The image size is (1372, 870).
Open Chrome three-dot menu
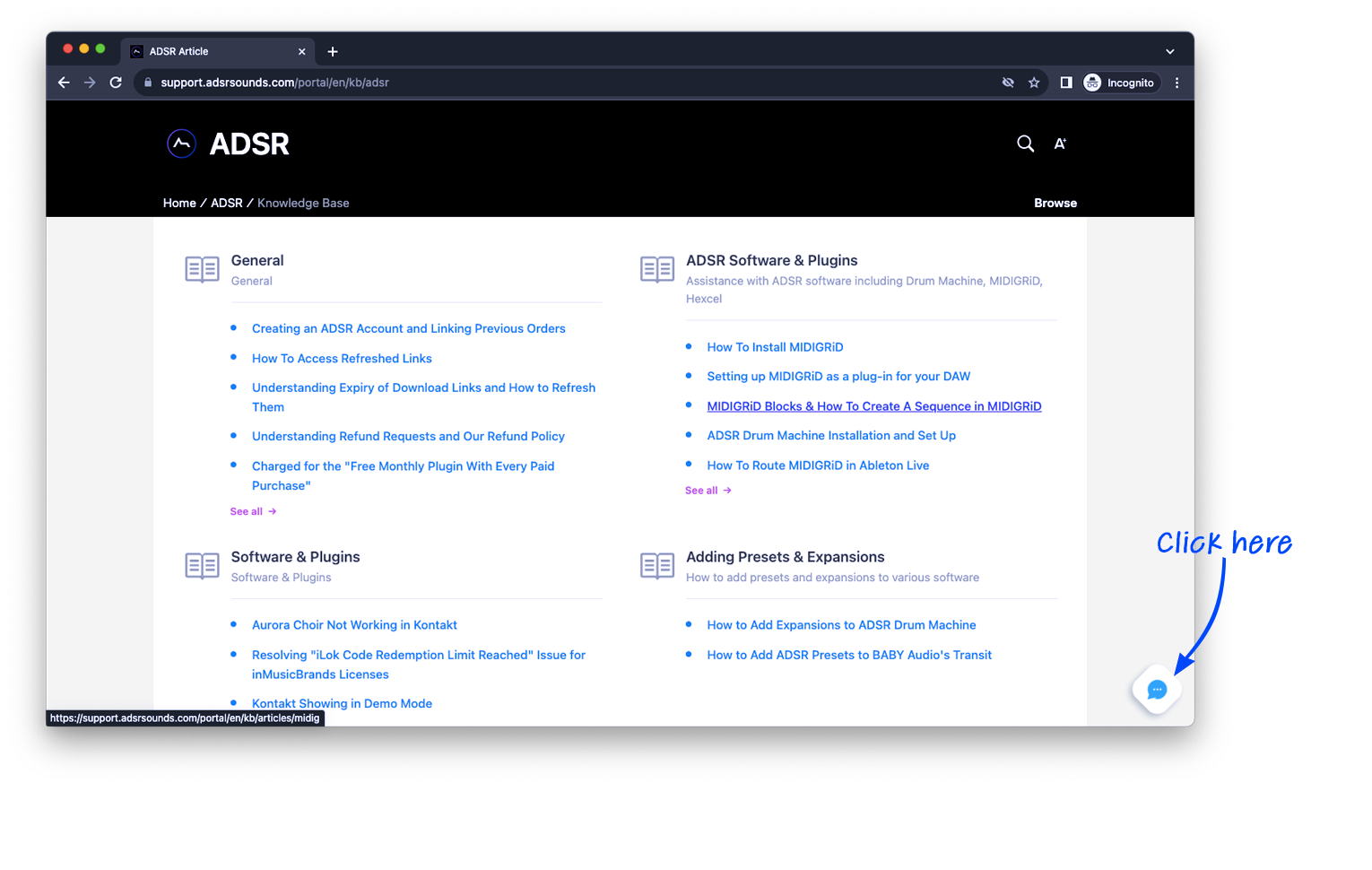[x=1177, y=83]
